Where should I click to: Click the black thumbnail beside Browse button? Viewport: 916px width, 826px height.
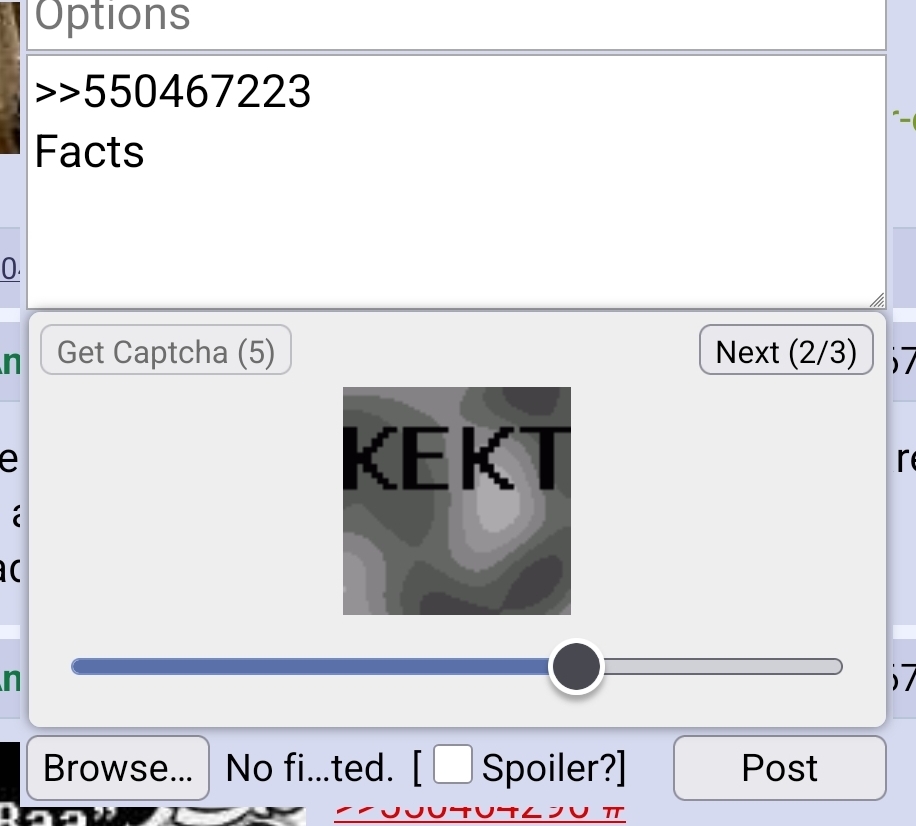(x=10, y=772)
